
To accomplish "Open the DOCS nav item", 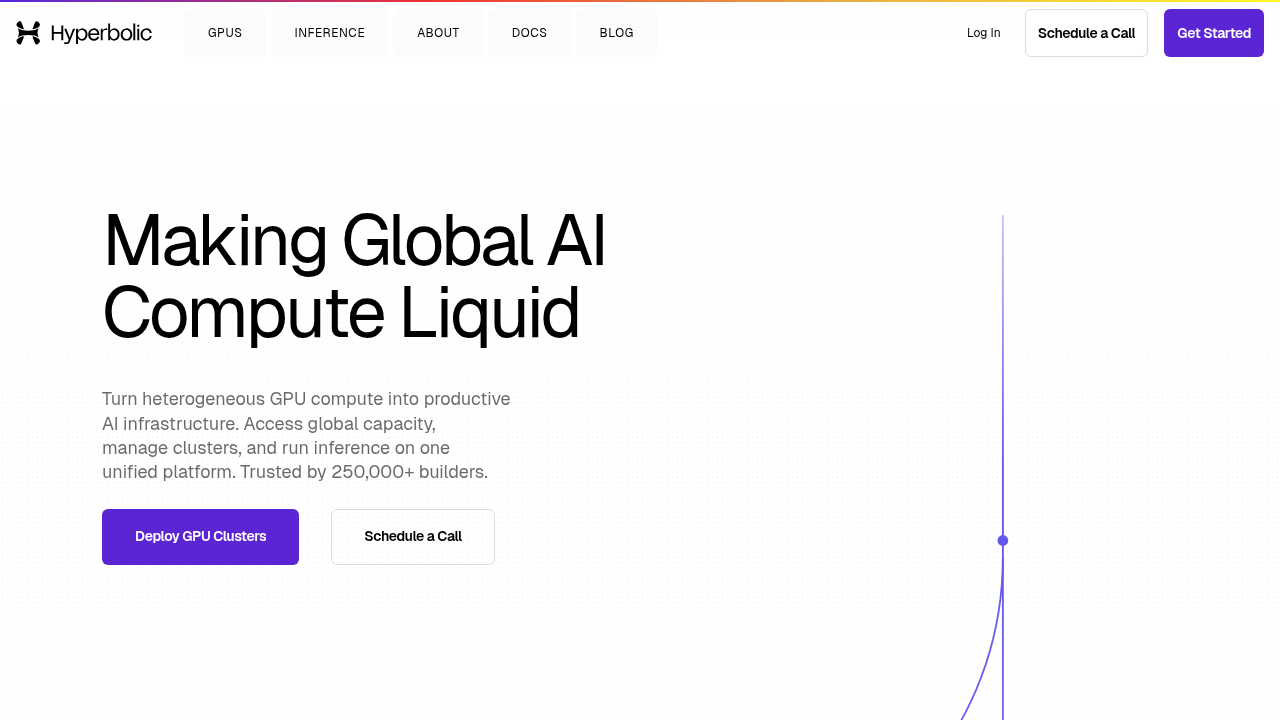I will point(529,33).
